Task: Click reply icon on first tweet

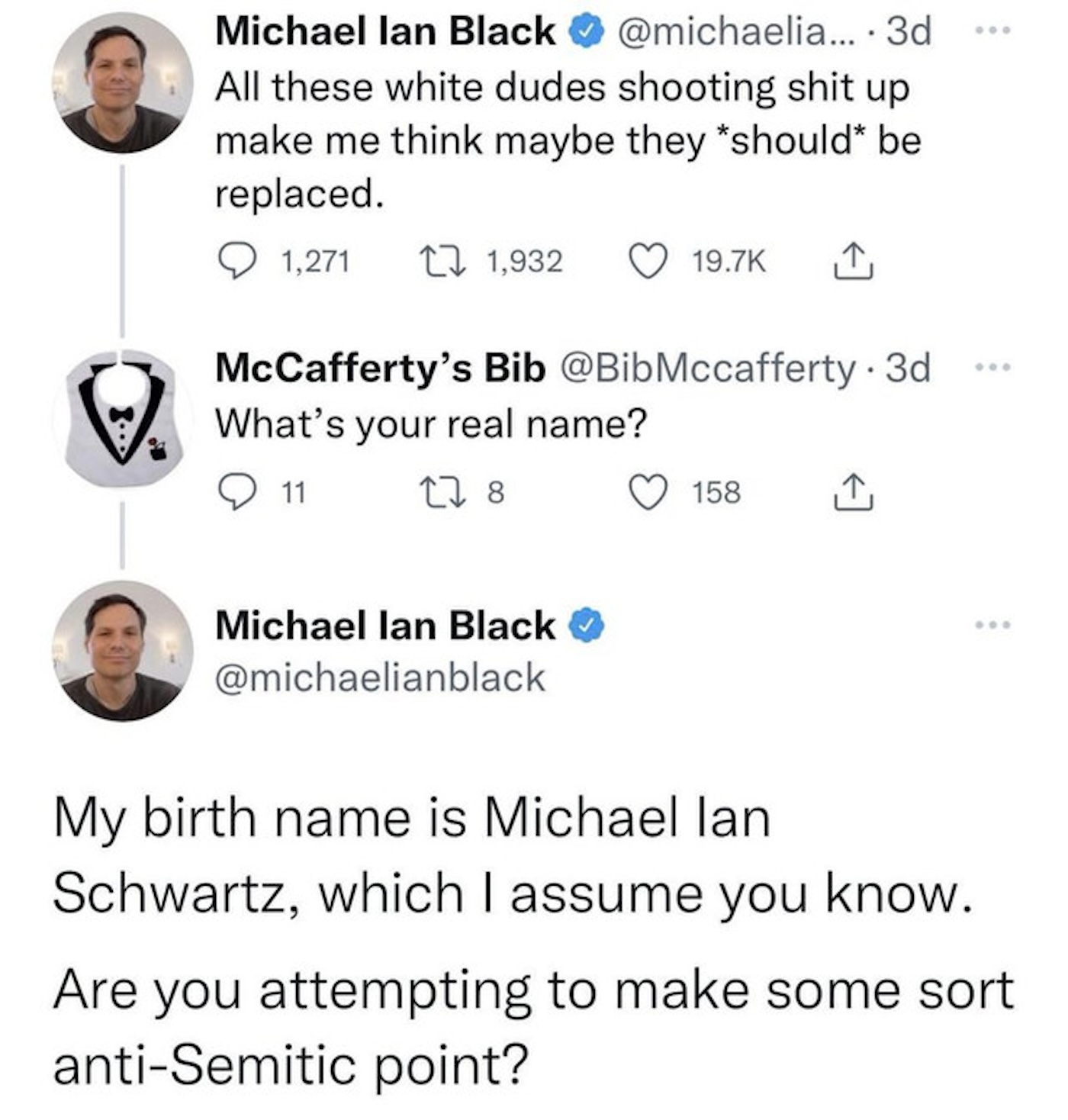Action: (236, 261)
